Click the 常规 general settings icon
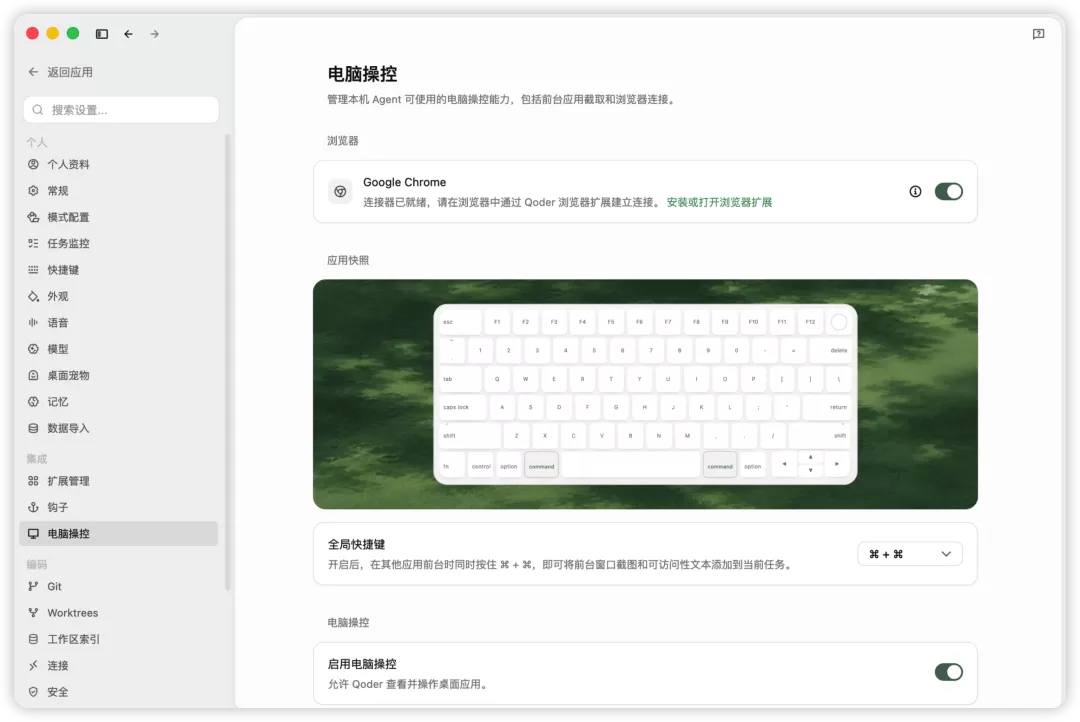The image size is (1080, 722). (33, 190)
